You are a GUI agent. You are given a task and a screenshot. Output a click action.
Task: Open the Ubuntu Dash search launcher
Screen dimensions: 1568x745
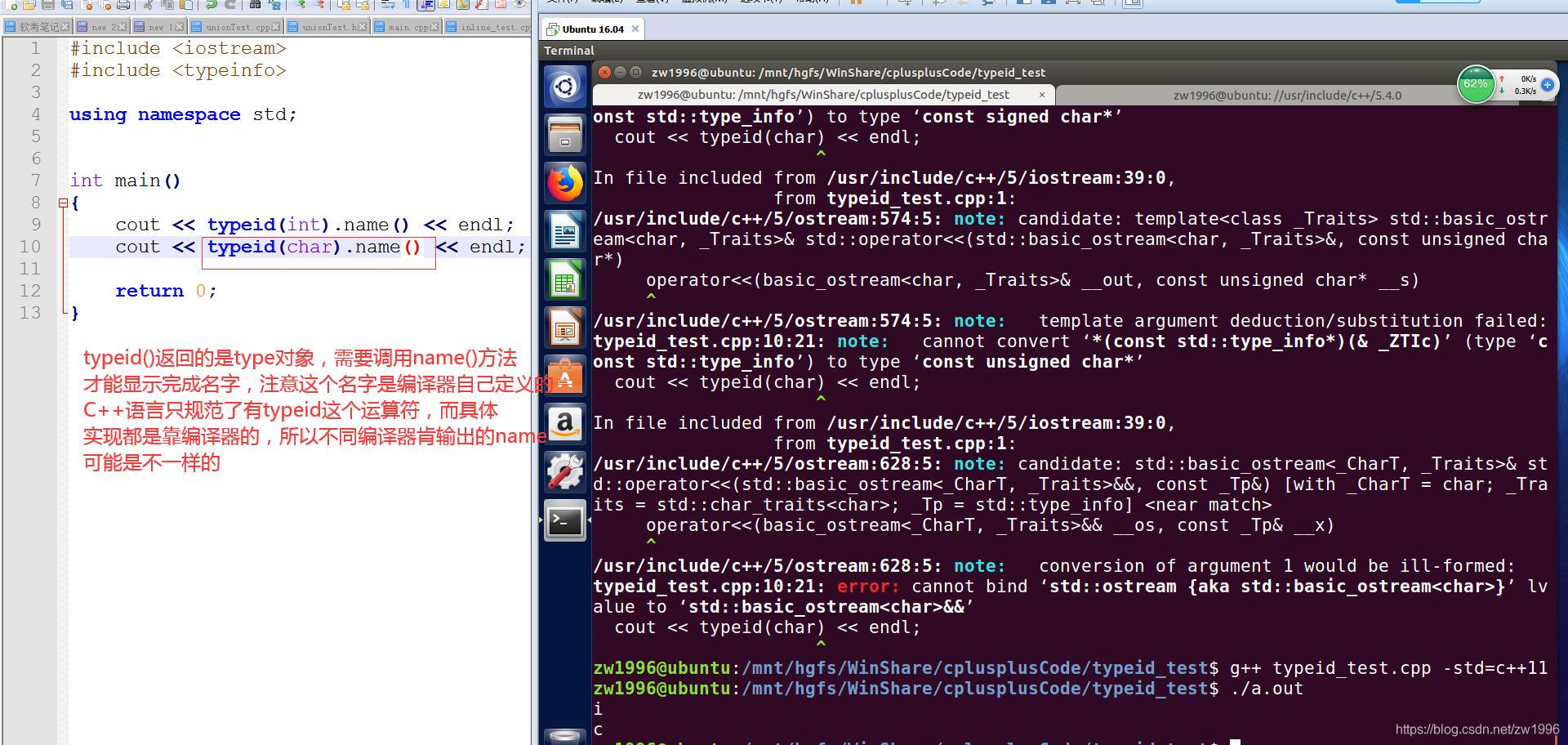(x=565, y=87)
